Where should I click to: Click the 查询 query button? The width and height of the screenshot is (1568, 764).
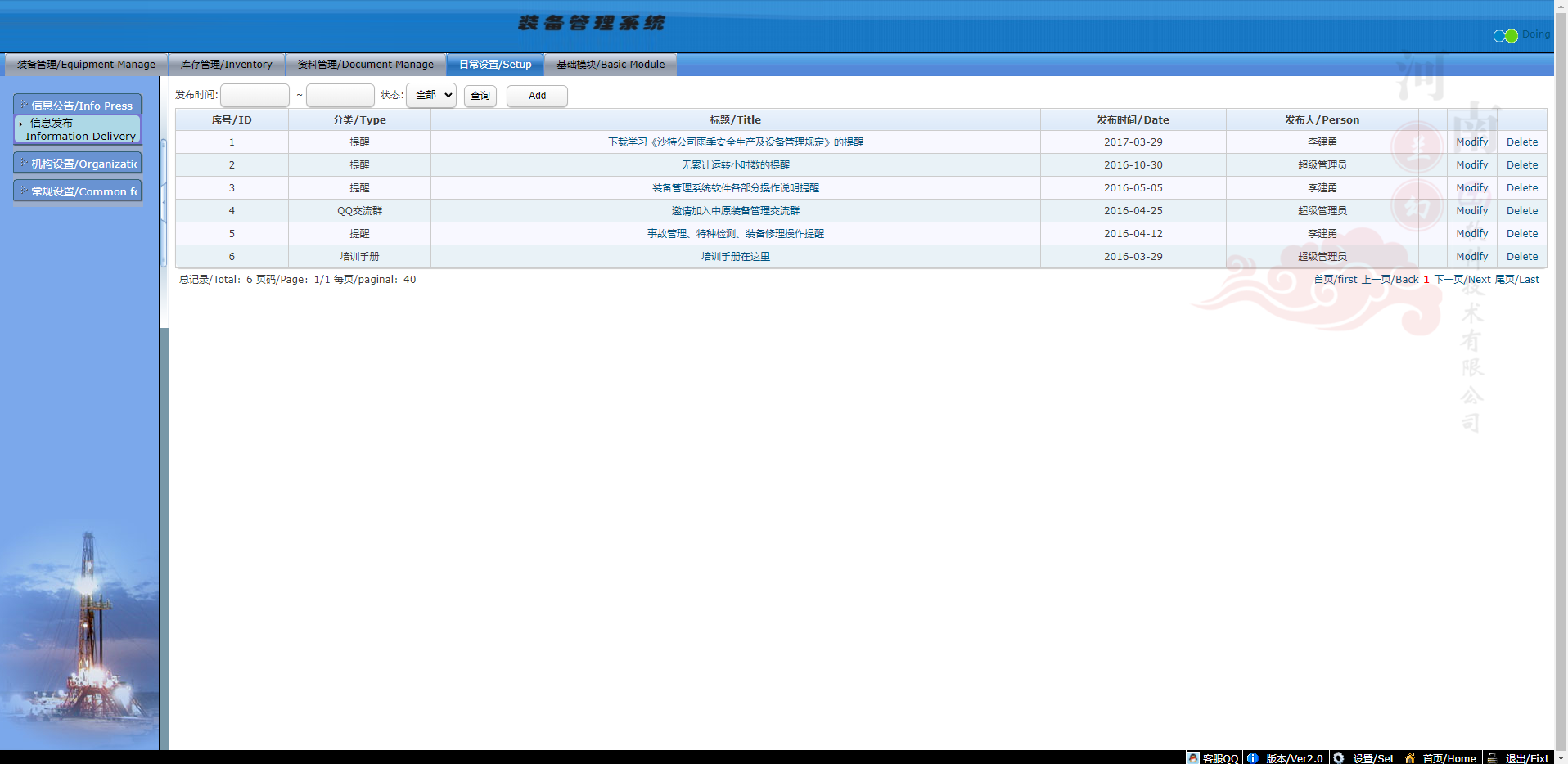[x=480, y=96]
